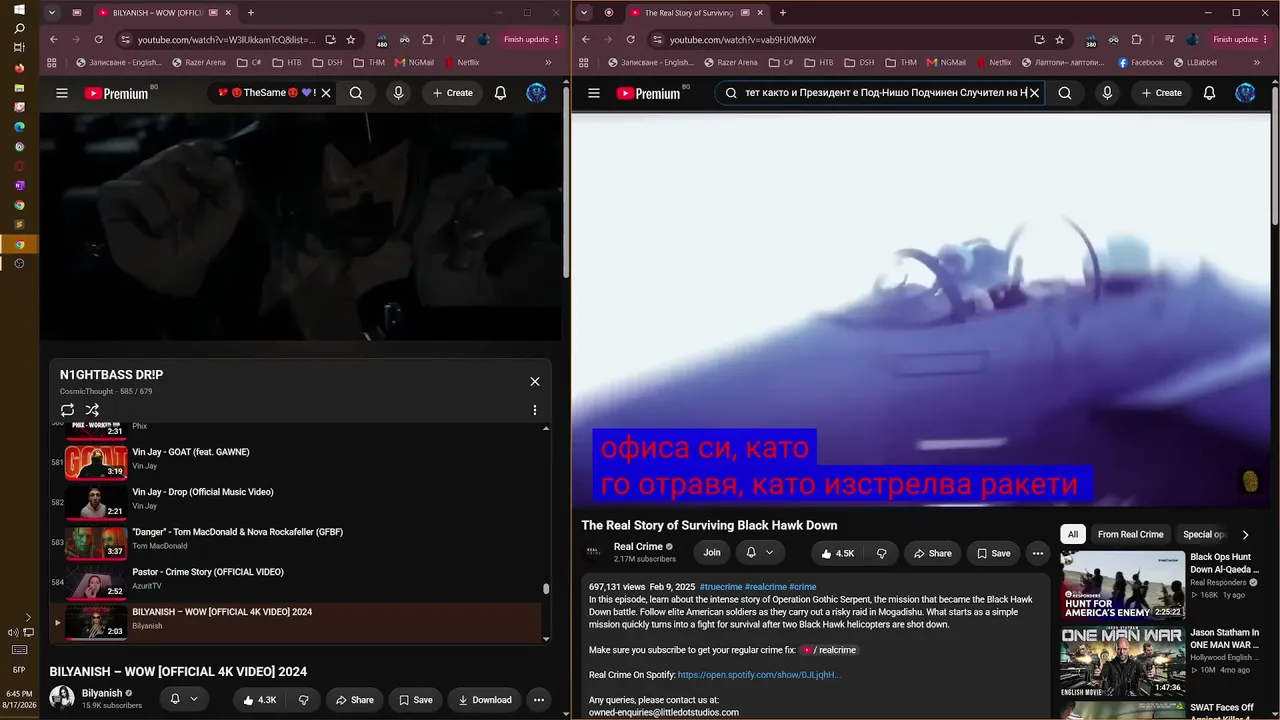Toggle playlist loop for N1GHTBASS DR!P
The height and width of the screenshot is (720, 1280).
coord(67,410)
